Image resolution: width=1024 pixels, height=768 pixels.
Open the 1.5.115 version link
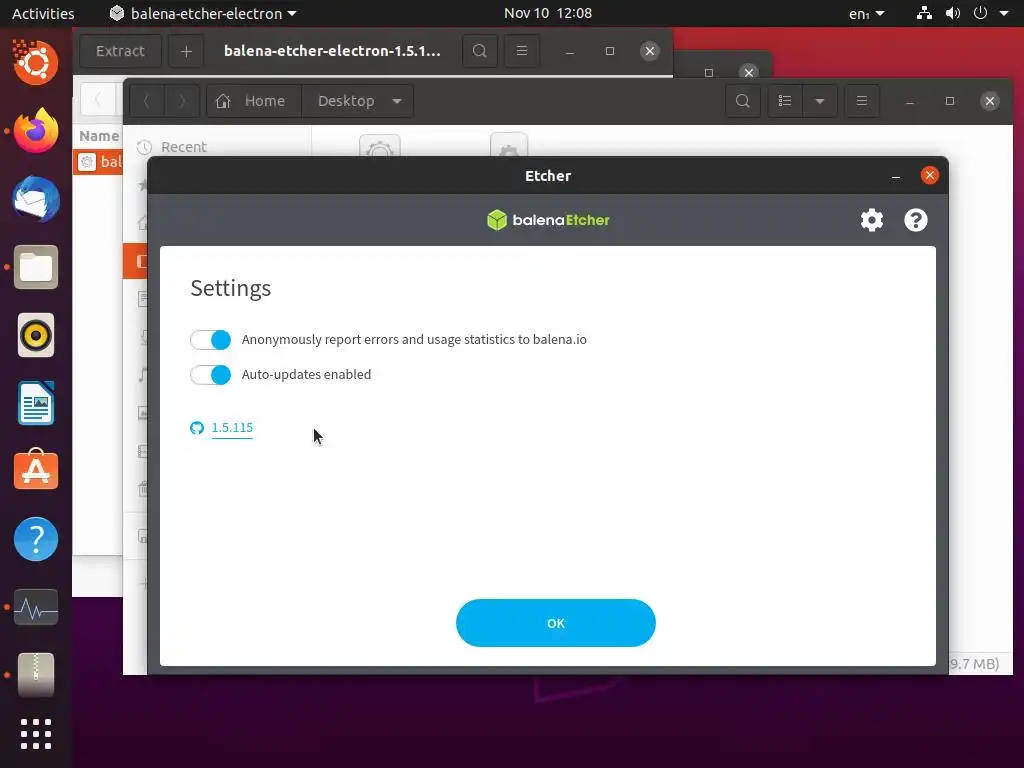[232, 428]
